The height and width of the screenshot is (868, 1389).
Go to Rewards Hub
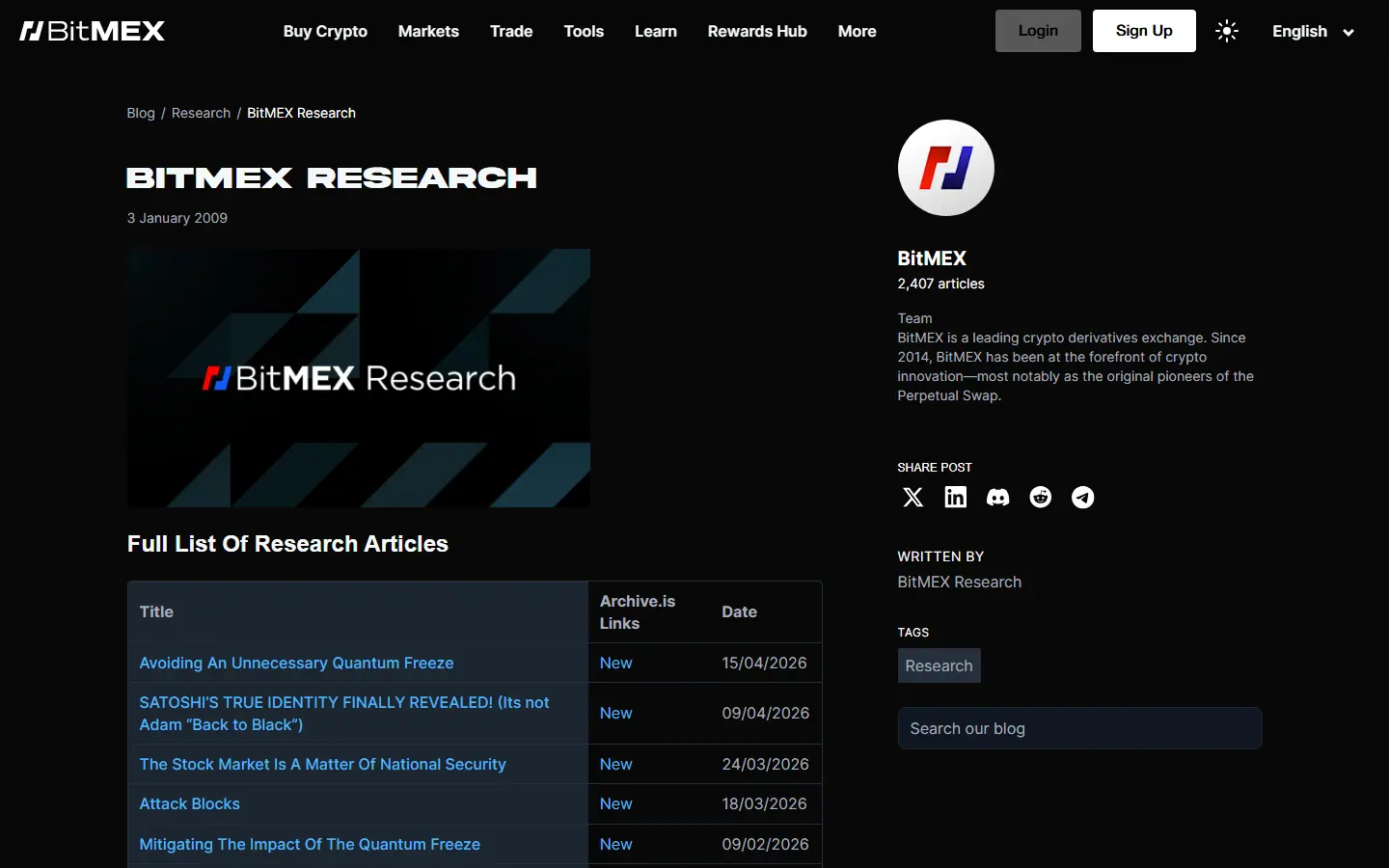757,31
